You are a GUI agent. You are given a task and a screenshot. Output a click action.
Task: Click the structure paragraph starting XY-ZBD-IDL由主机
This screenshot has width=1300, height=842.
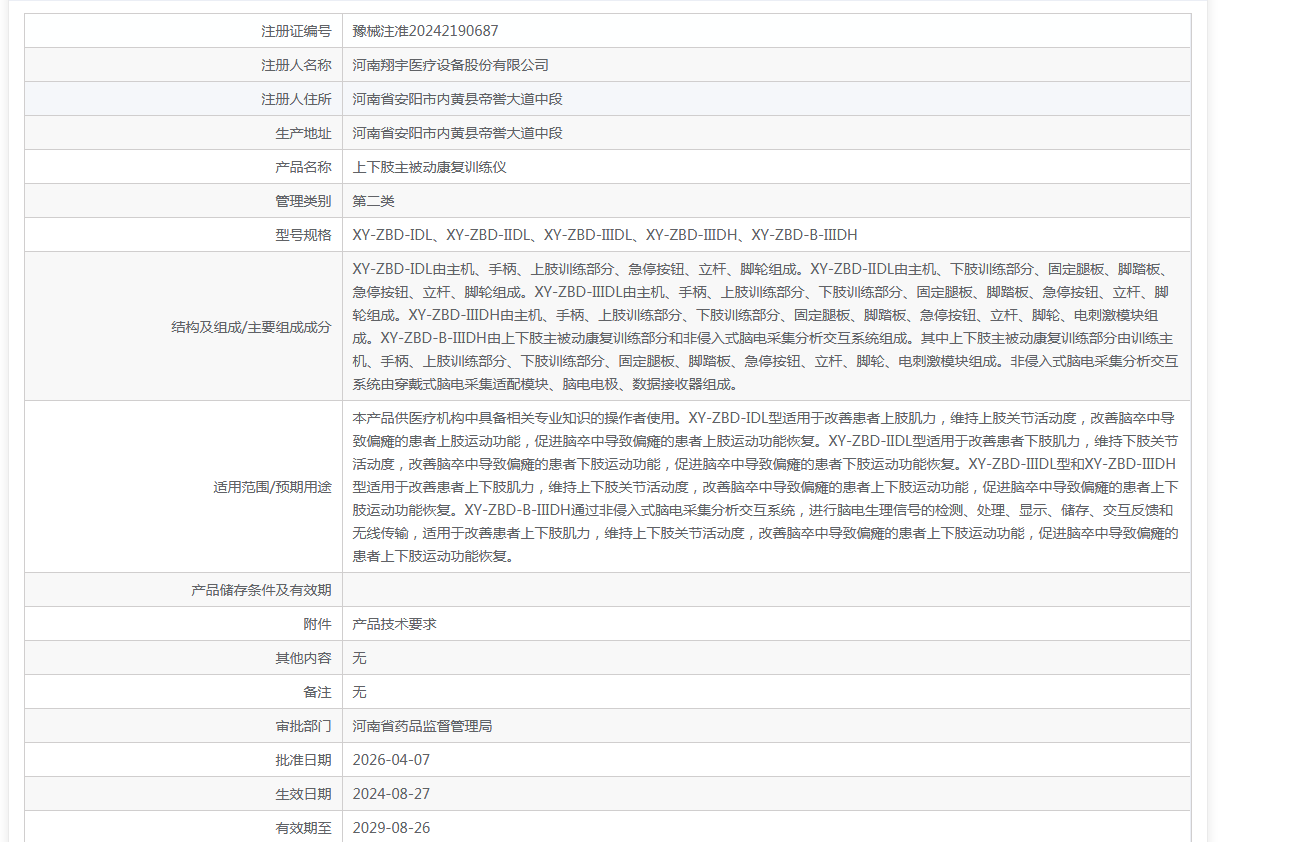[x=766, y=326]
